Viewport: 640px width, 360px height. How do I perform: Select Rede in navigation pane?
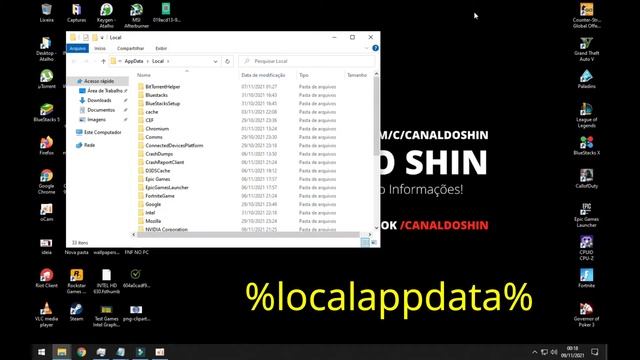[89, 145]
